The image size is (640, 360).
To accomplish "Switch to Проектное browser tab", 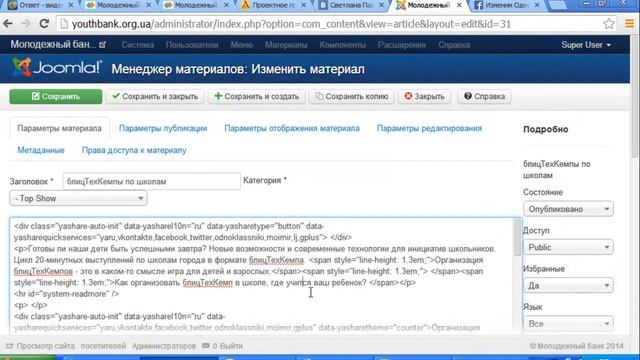I will tap(274, 5).
